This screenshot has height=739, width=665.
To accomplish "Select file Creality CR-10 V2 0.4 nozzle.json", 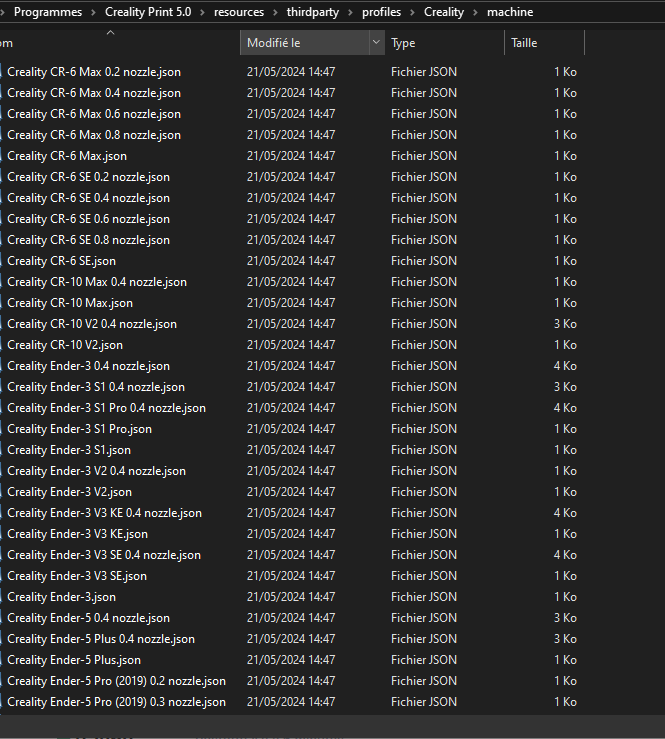I will click(x=92, y=324).
